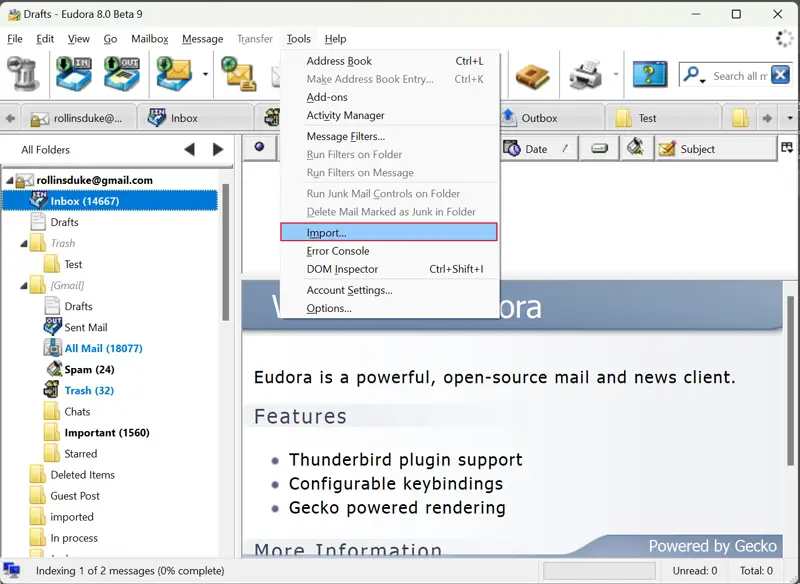Image resolution: width=800 pixels, height=584 pixels.
Task: Switch to the rollinsduke@... tab
Action: pyautogui.click(x=79, y=118)
